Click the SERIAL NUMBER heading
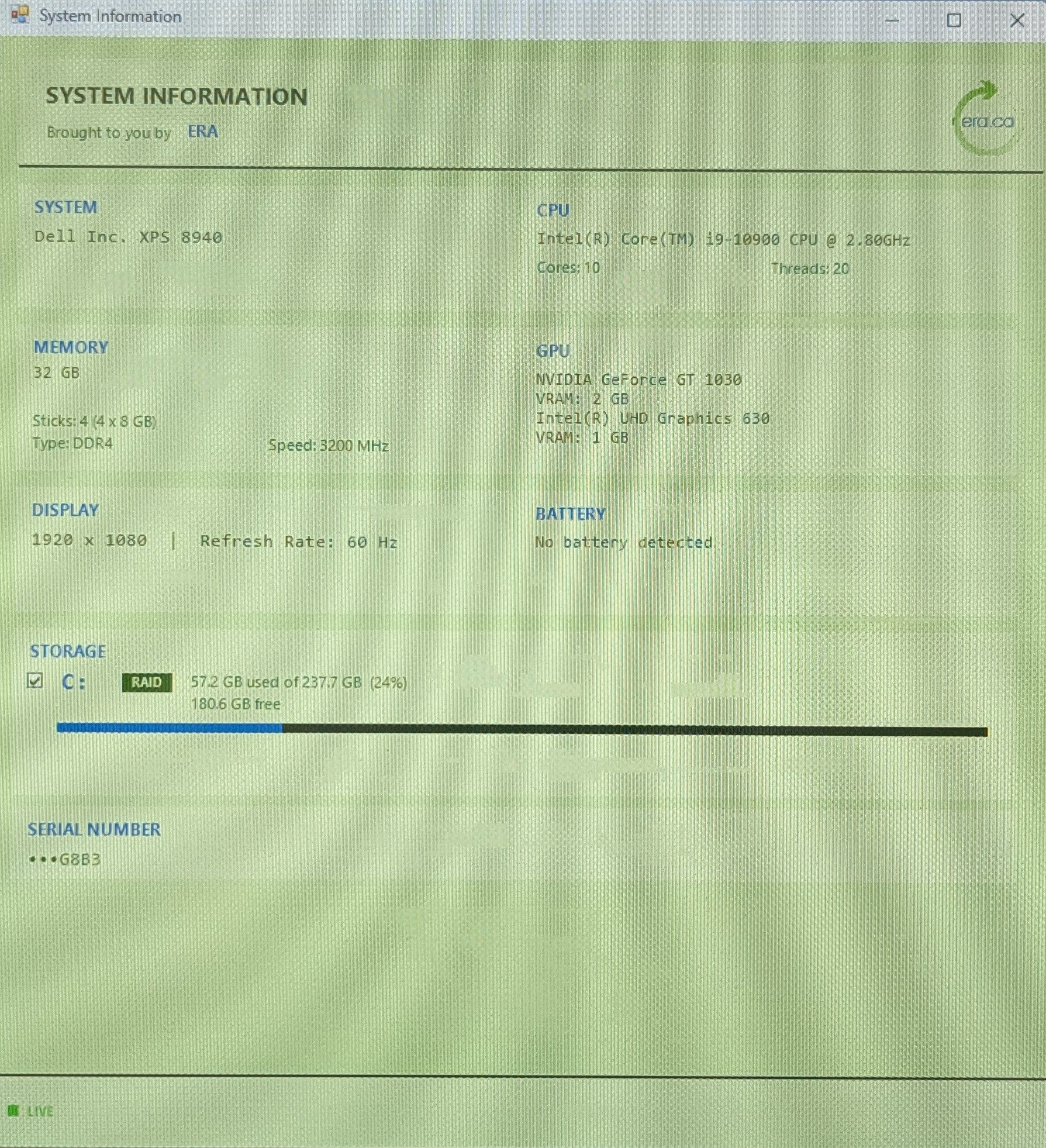The height and width of the screenshot is (1148, 1046). click(94, 829)
